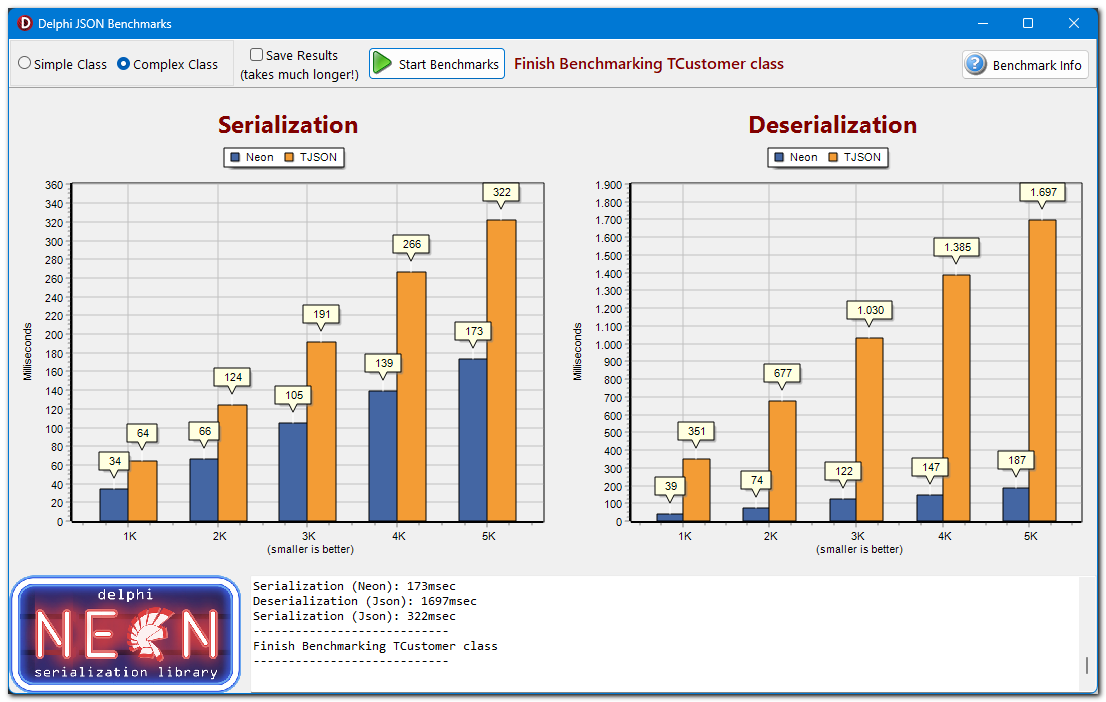This screenshot has width=1106, height=702.
Task: Click the Neon blue swatch in Serialization legend
Action: [x=236, y=157]
